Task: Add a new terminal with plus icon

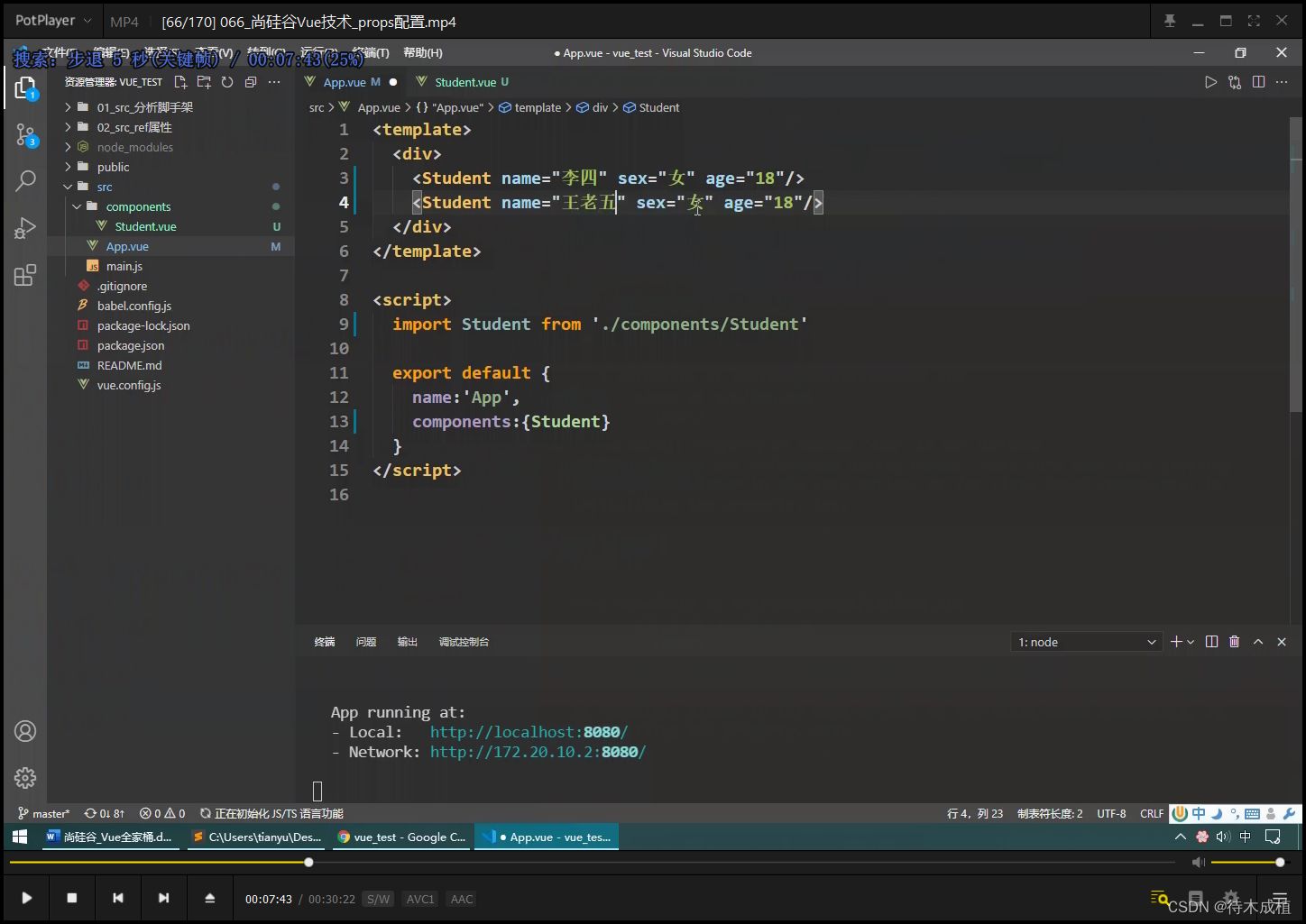Action: [x=1176, y=642]
